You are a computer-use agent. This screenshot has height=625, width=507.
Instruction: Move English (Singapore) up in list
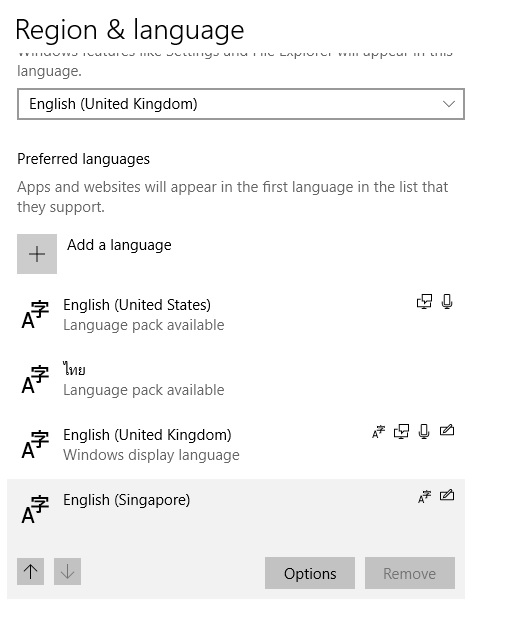tap(30, 572)
